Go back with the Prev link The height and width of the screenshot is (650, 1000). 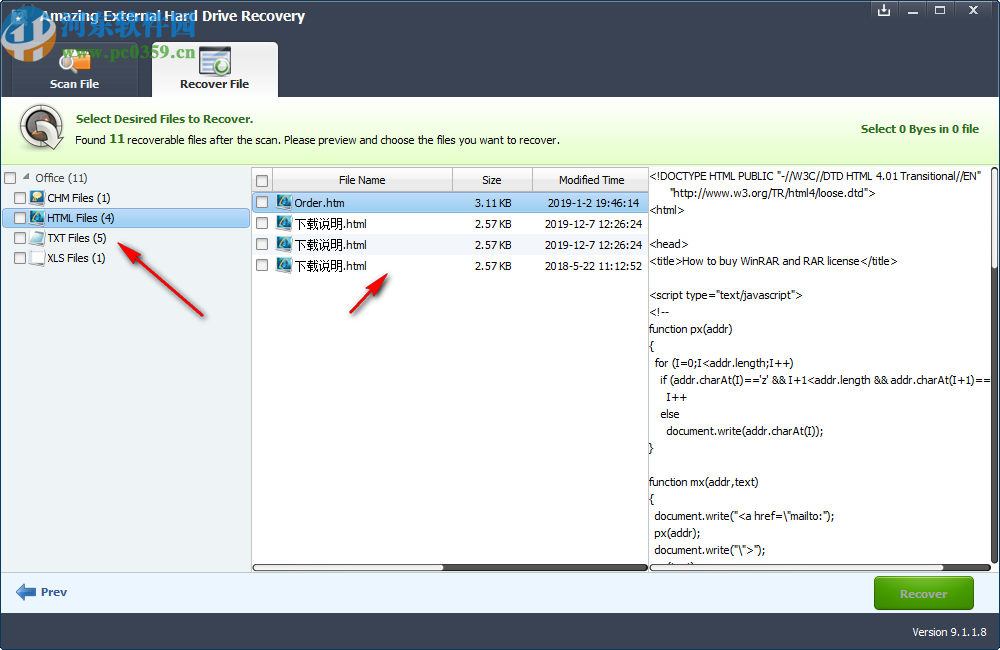pos(54,592)
